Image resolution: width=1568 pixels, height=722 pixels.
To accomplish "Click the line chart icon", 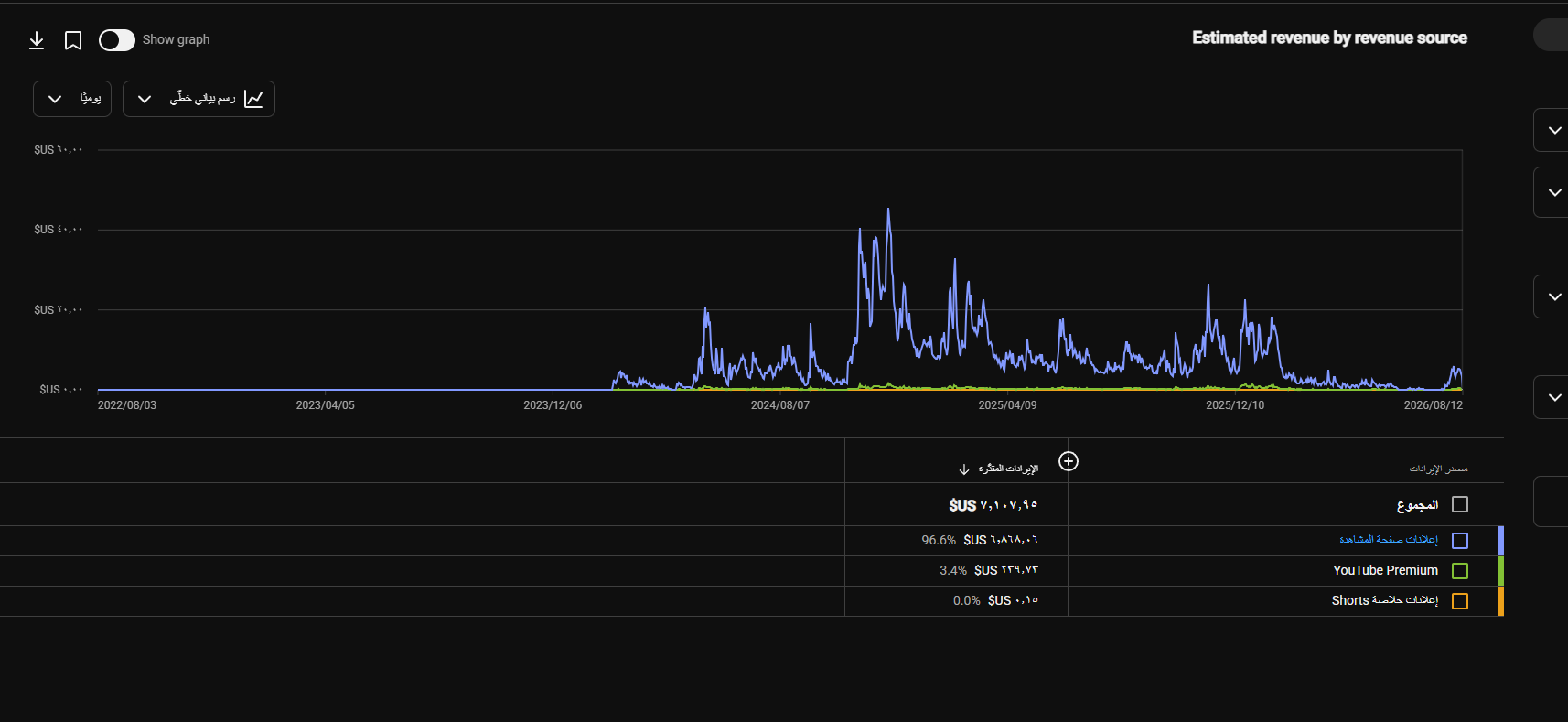I will pos(253,99).
